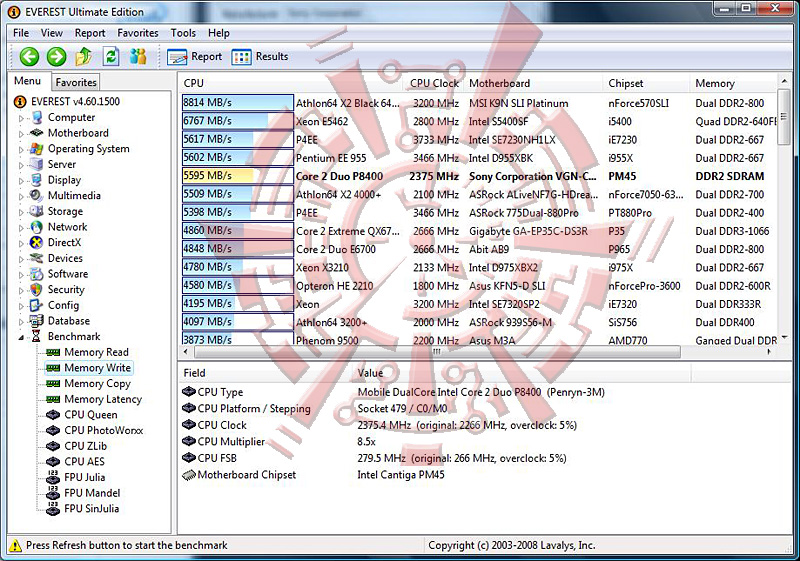Select Memory Read benchmark
Screen dimensions: 800x561
(96, 352)
